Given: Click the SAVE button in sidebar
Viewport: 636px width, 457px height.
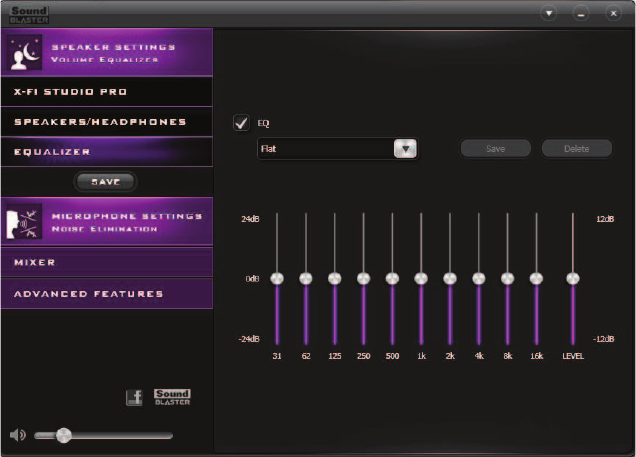Looking at the screenshot, I should tap(105, 182).
